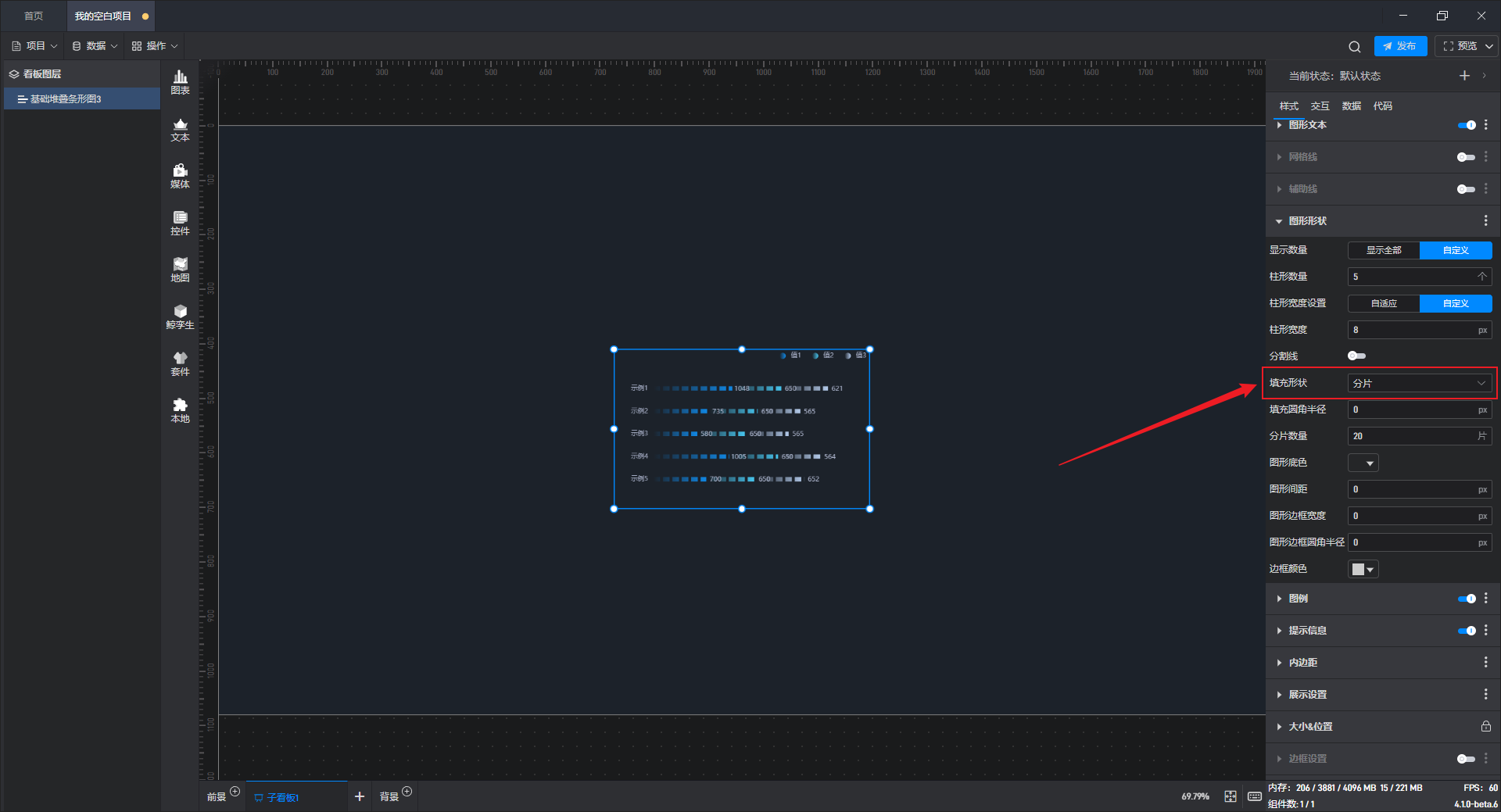
Task: Click the 看板图层 layers icon
Action: [x=14, y=74]
